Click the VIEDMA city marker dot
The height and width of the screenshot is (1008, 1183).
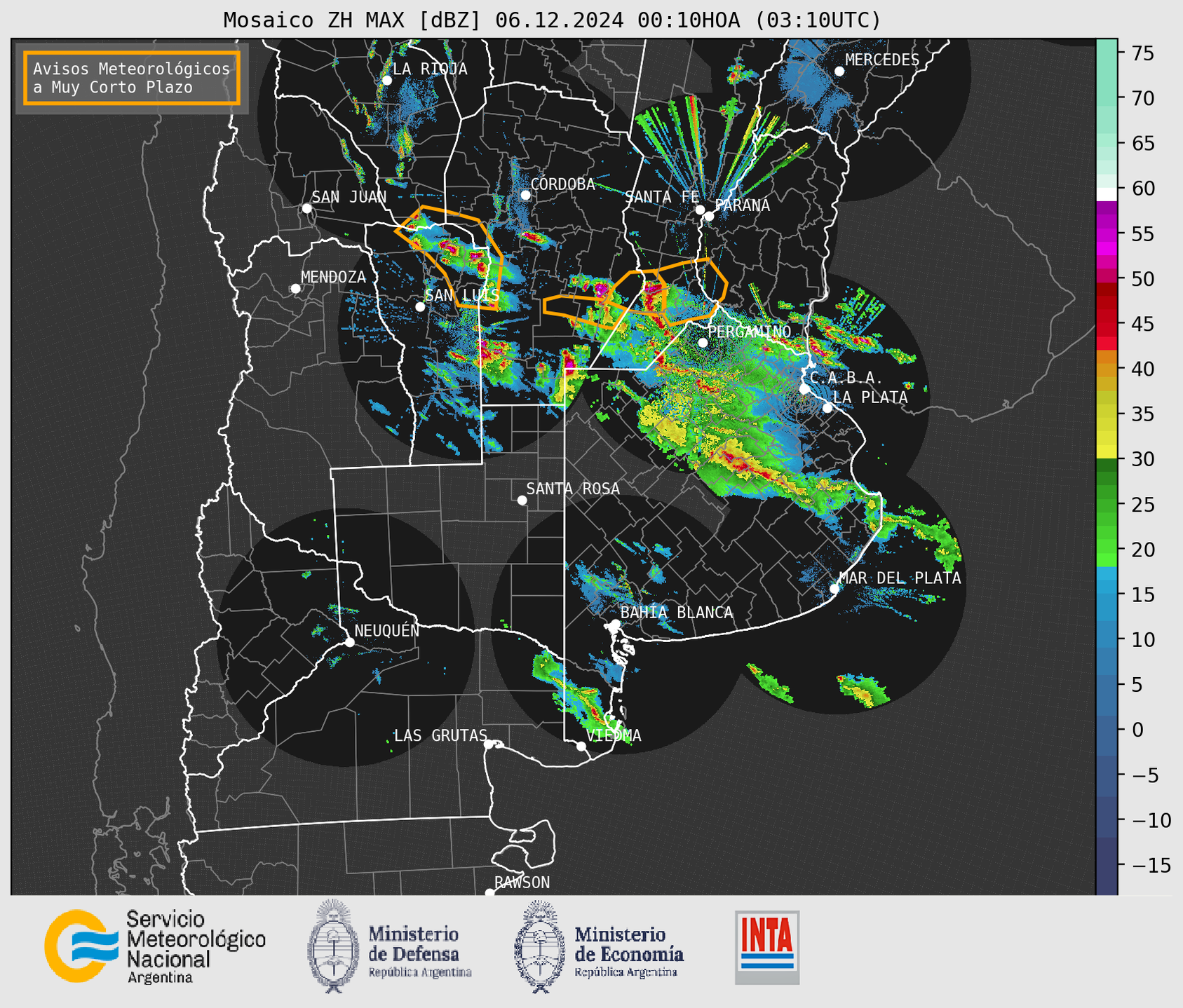(x=581, y=746)
